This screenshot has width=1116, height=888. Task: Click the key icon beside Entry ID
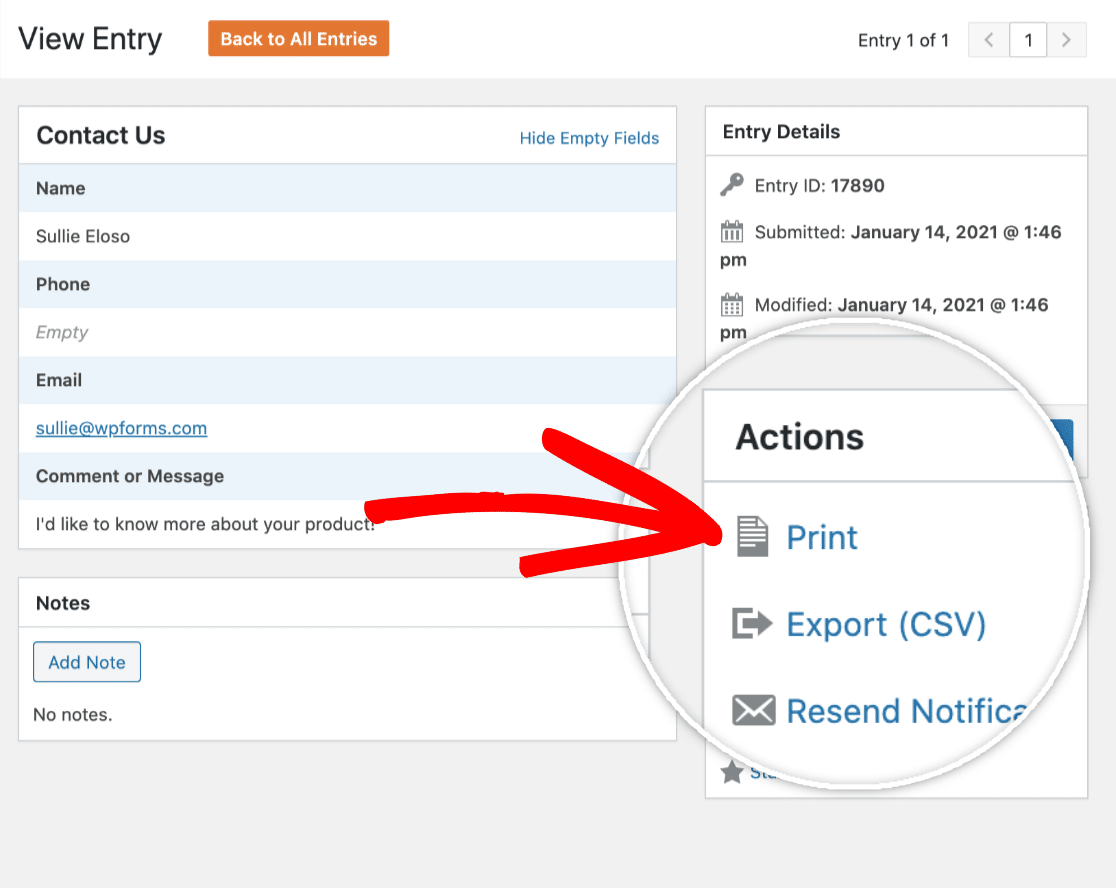(732, 185)
